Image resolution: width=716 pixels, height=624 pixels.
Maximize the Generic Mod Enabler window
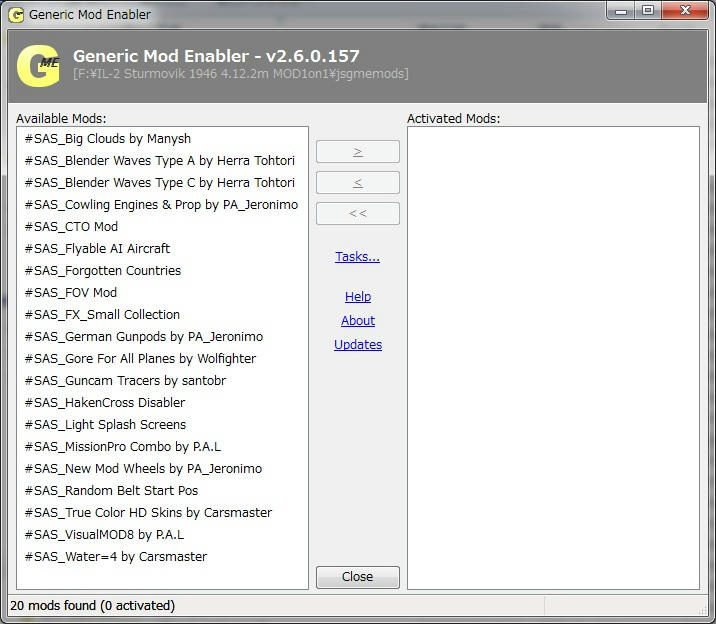click(x=648, y=11)
